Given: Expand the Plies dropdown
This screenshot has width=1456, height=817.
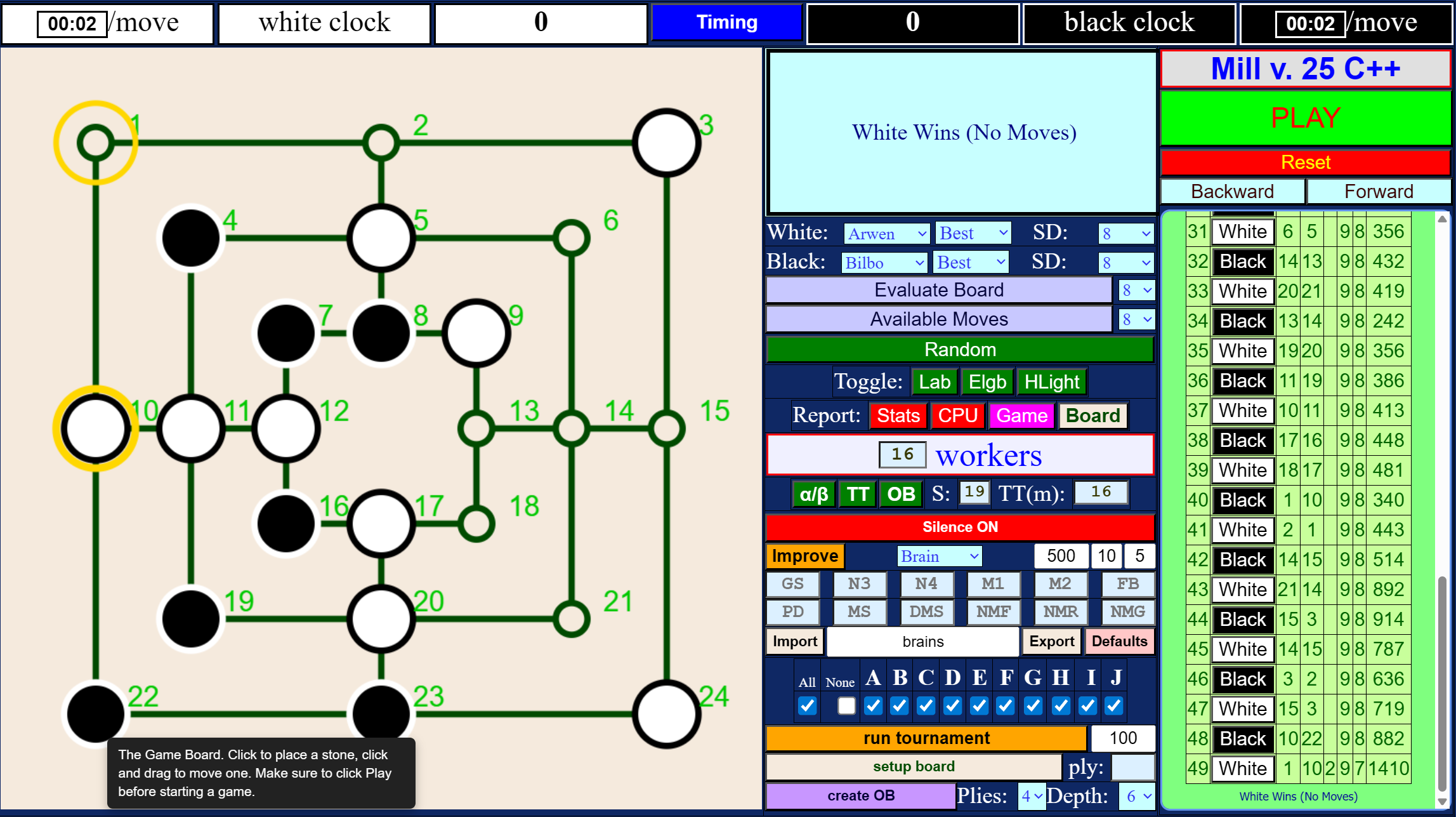Looking at the screenshot, I should [1032, 796].
